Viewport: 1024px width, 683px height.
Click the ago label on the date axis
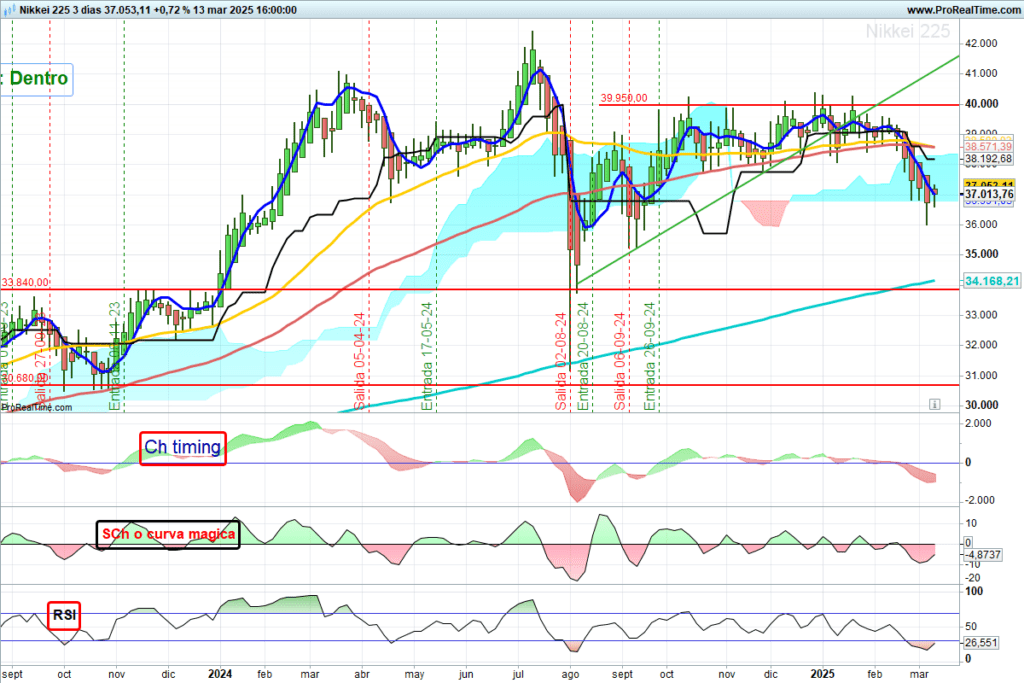(570, 675)
